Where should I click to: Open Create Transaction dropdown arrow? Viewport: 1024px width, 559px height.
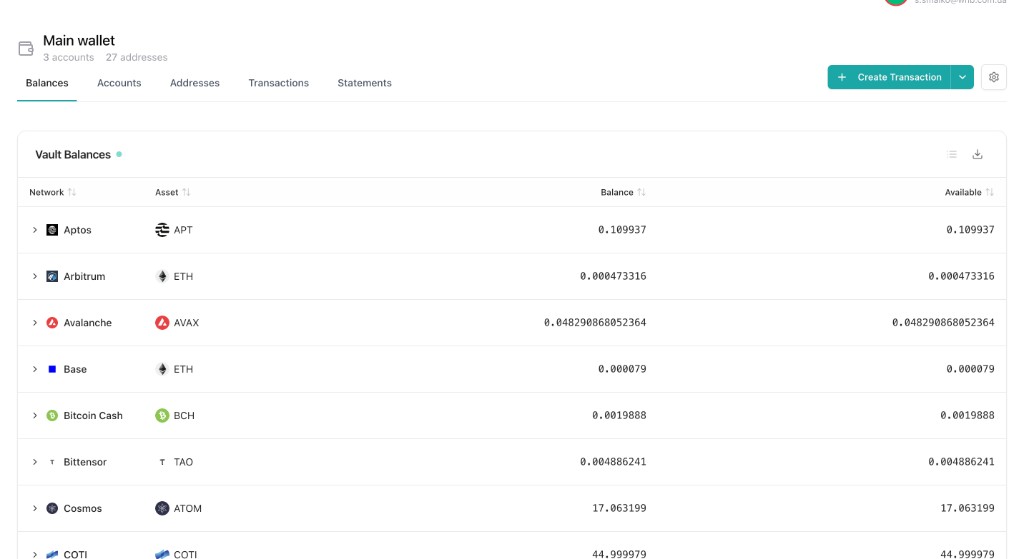click(962, 77)
